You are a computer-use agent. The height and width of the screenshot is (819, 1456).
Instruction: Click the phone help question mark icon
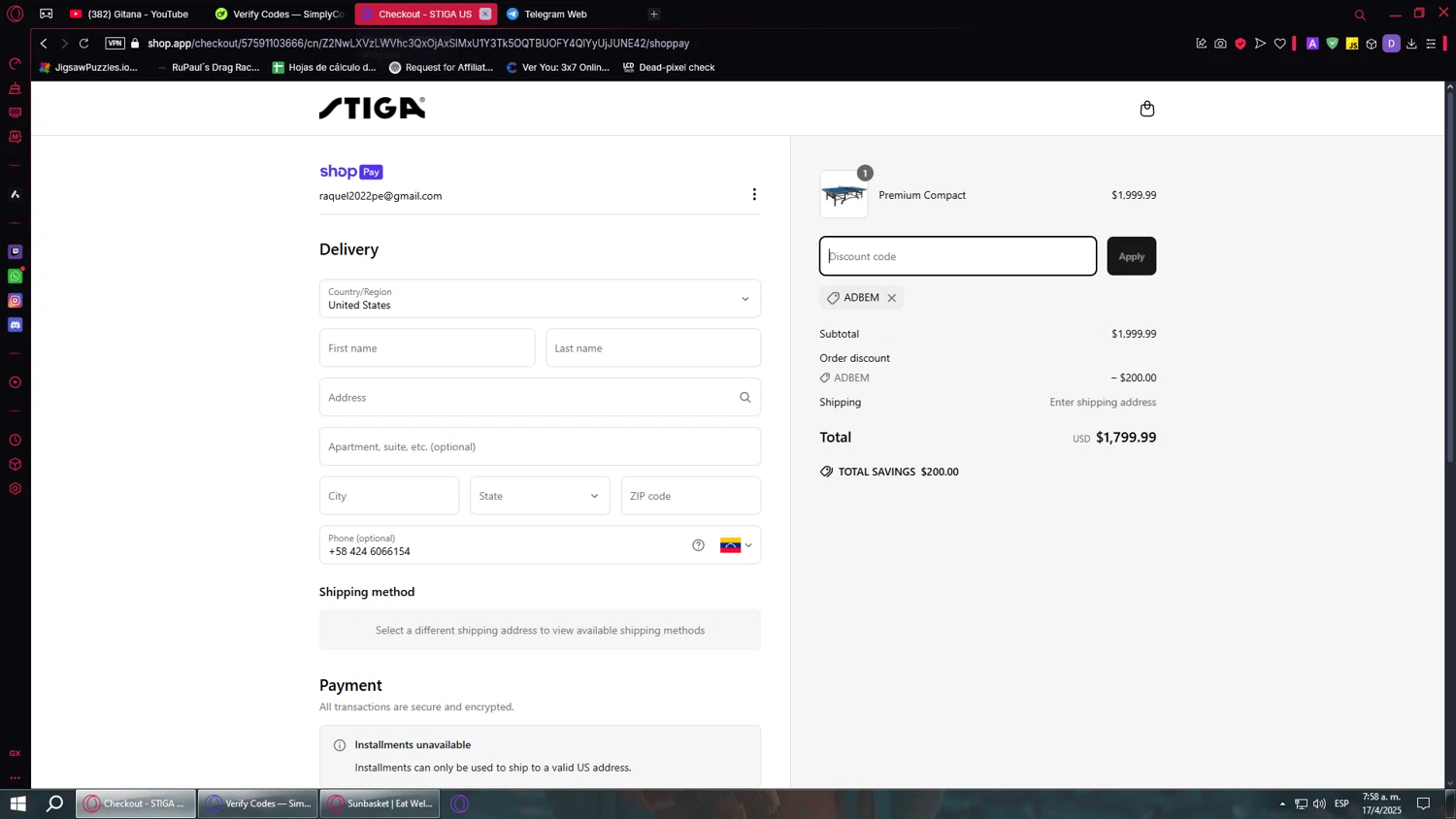[698, 545]
